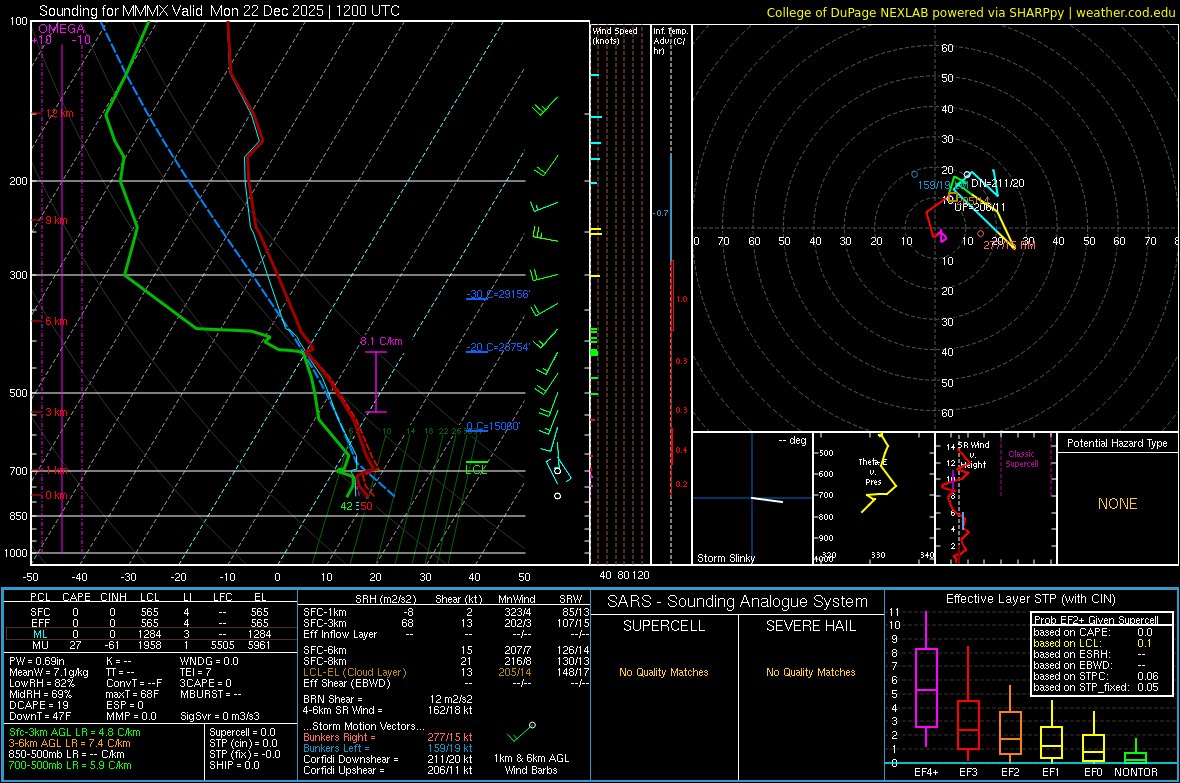Click the 'maxT = 68F' value
Image resolution: width=1180 pixels, height=783 pixels.
pos(132,694)
